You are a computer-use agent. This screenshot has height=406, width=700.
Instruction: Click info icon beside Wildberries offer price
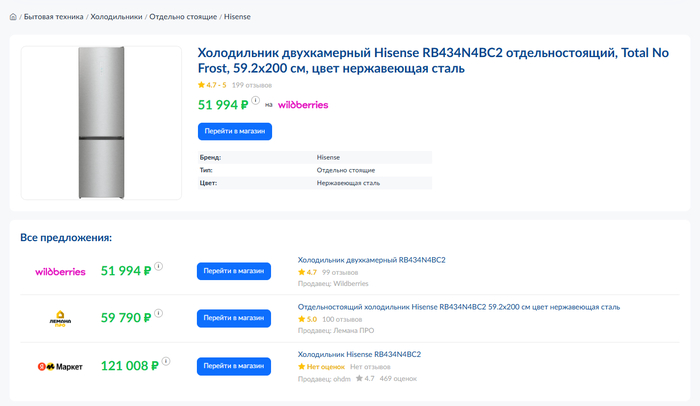click(x=159, y=267)
